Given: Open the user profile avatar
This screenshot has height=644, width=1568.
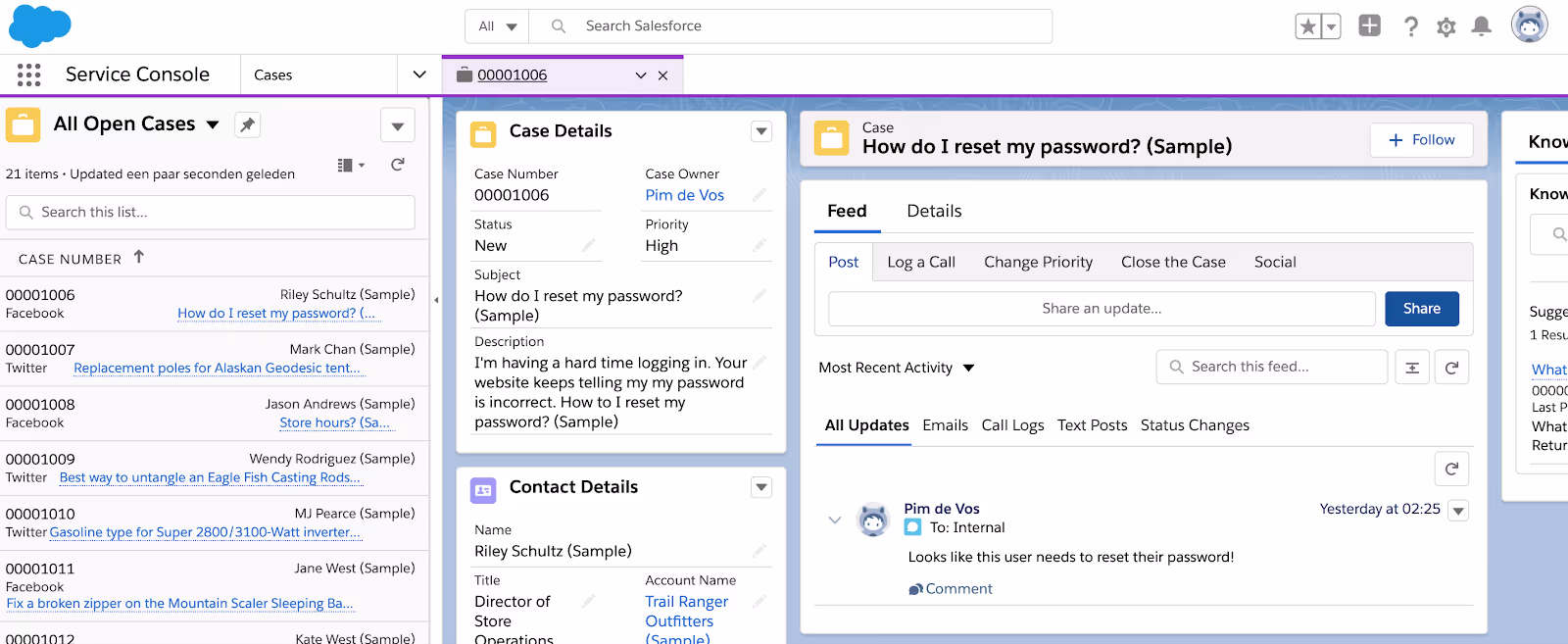Looking at the screenshot, I should [1529, 25].
